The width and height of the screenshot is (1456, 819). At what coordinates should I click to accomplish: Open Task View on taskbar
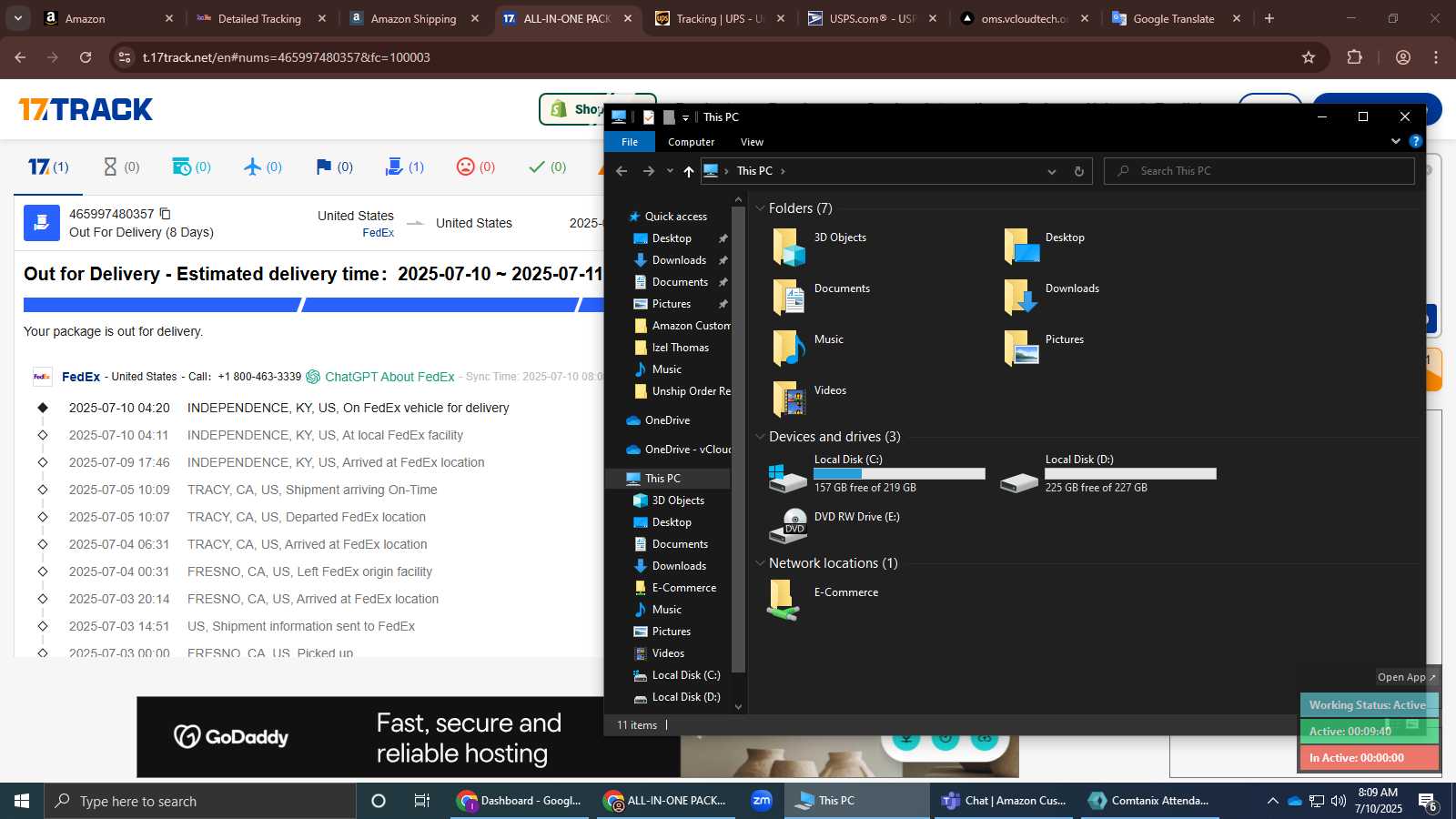click(422, 801)
